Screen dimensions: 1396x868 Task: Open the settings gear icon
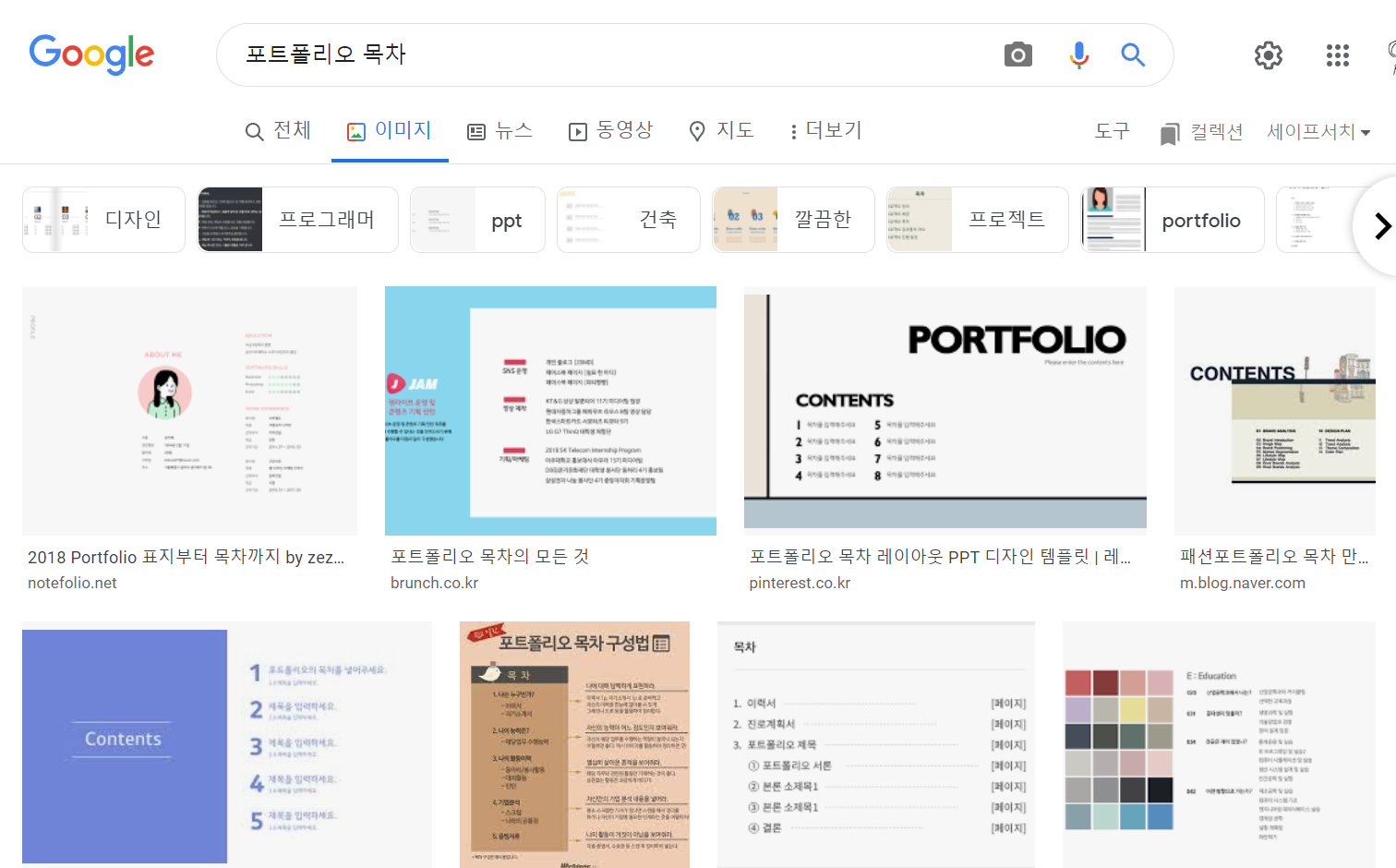pyautogui.click(x=1269, y=55)
